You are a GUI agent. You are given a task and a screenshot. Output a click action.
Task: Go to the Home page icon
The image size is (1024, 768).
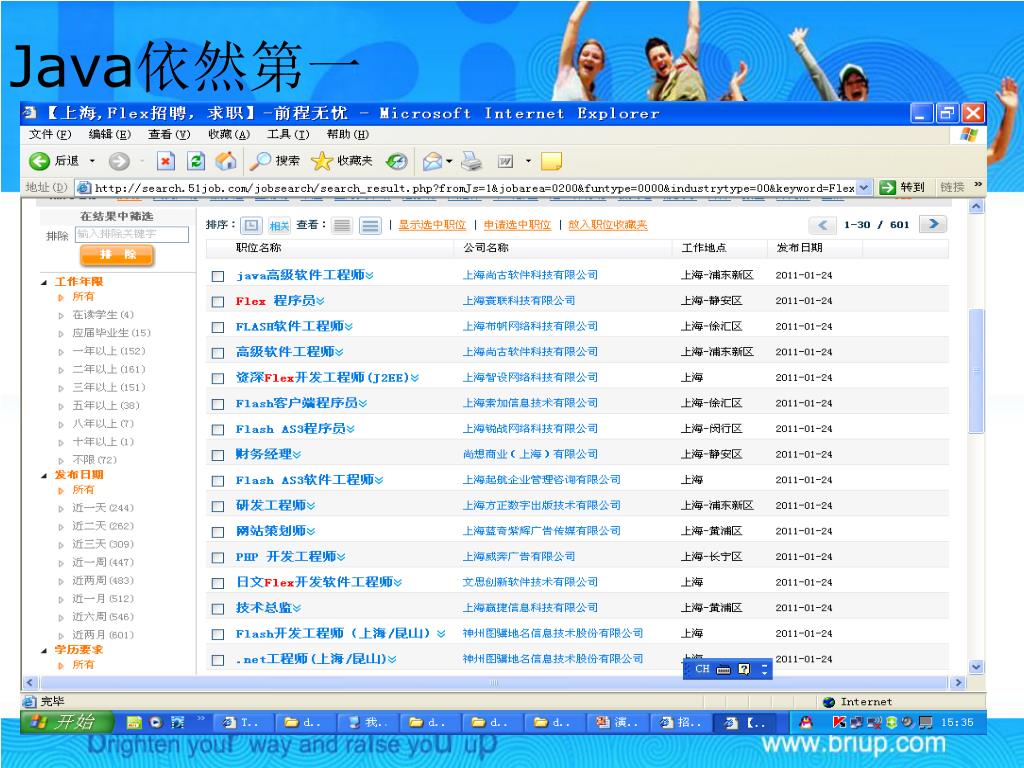pyautogui.click(x=225, y=161)
